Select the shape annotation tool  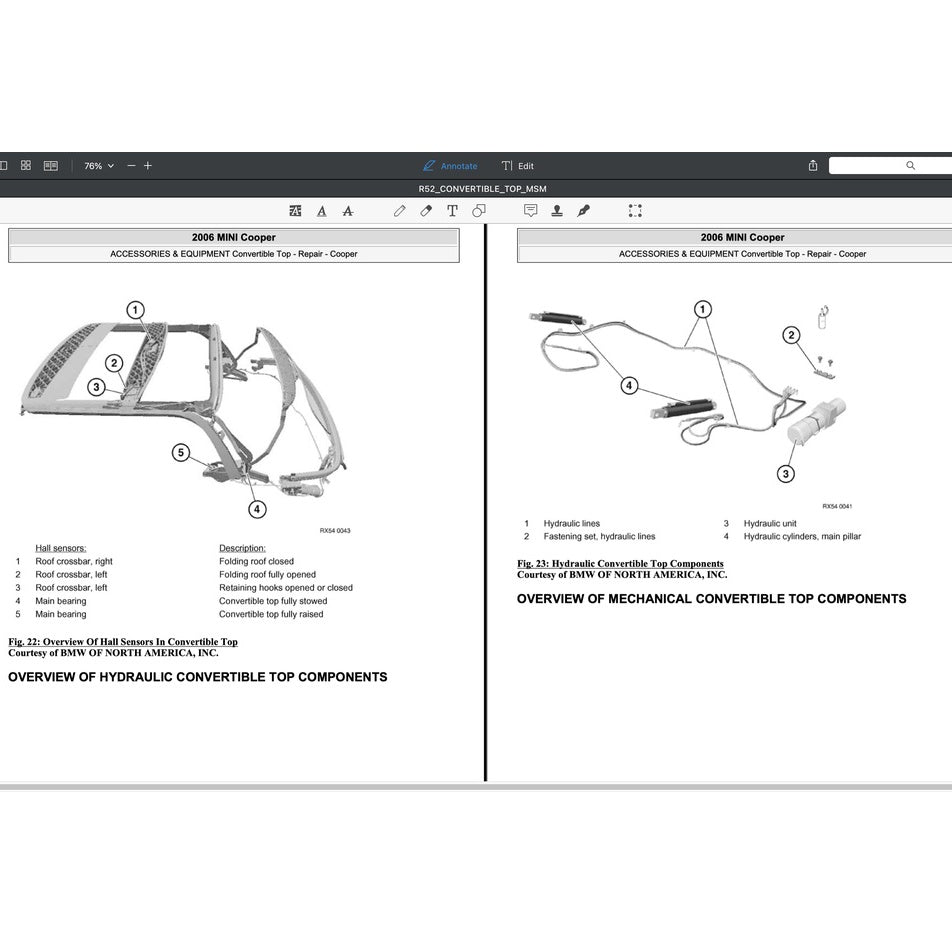[x=478, y=211]
